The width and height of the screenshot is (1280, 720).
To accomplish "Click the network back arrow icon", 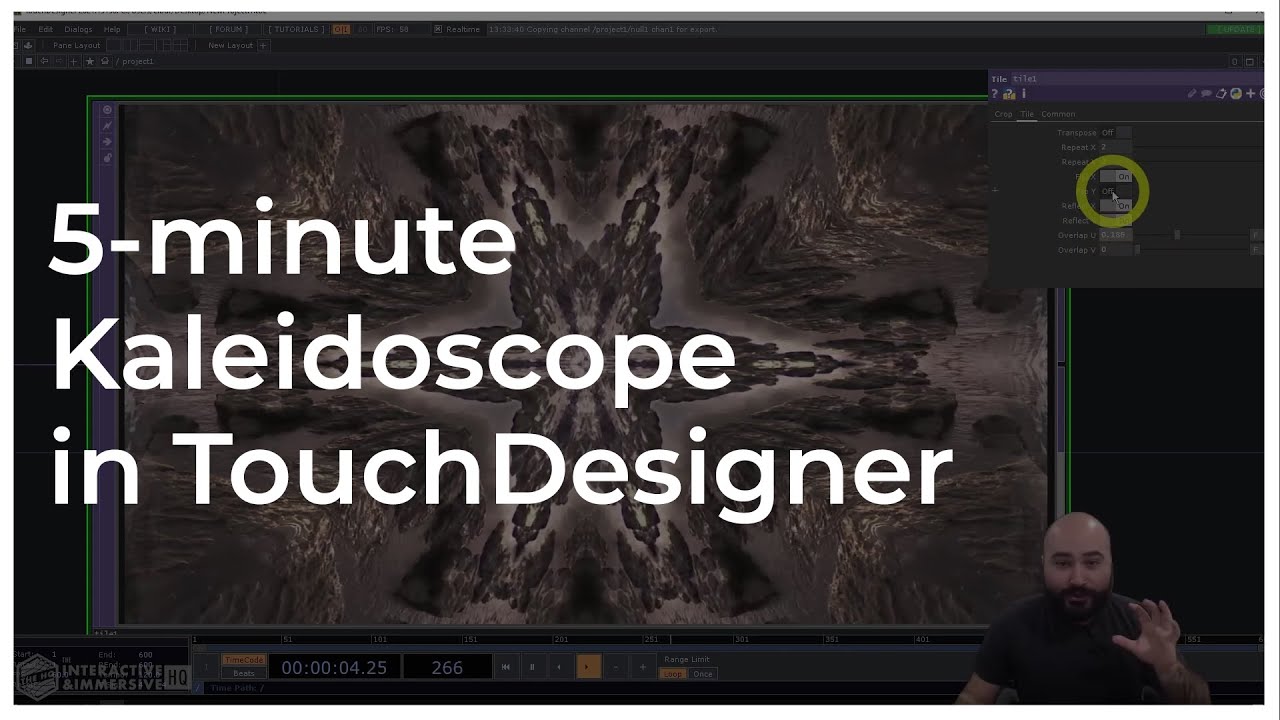I will 44,61.
